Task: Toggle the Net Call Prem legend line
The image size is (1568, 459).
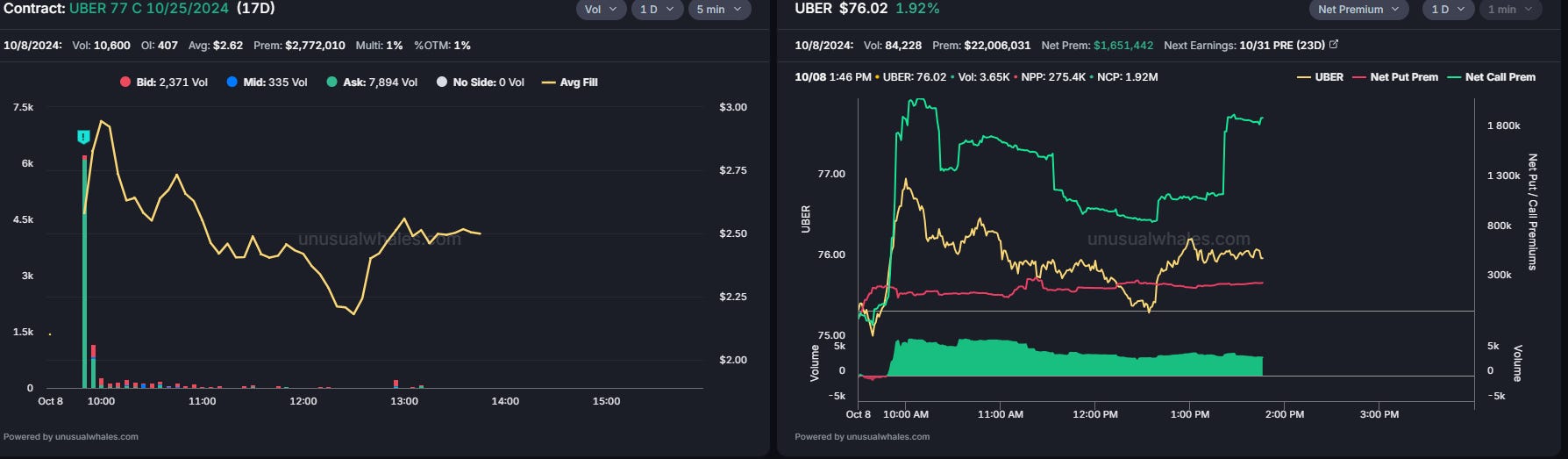Action: tap(1491, 77)
